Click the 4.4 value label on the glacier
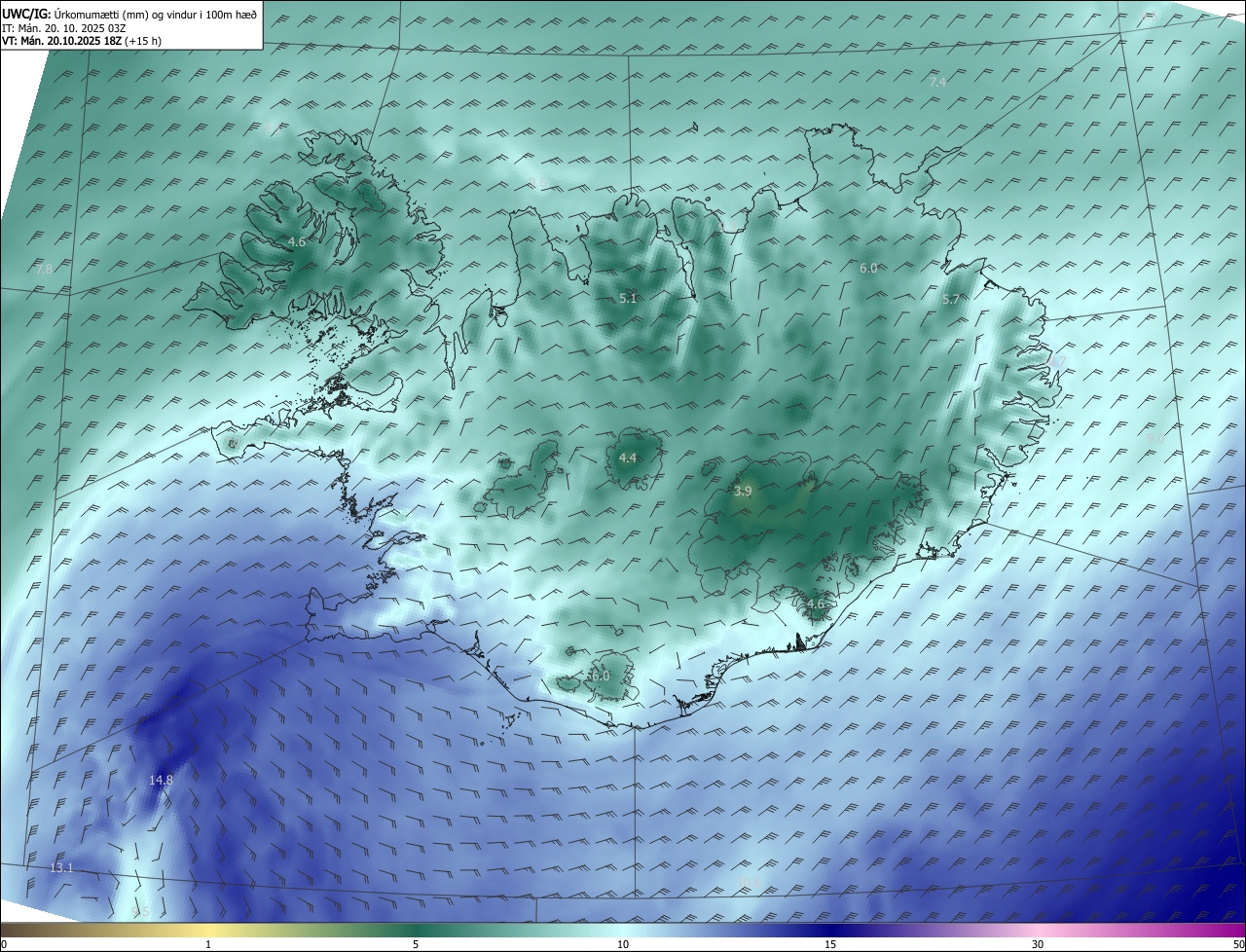The image size is (1246, 952). click(628, 458)
